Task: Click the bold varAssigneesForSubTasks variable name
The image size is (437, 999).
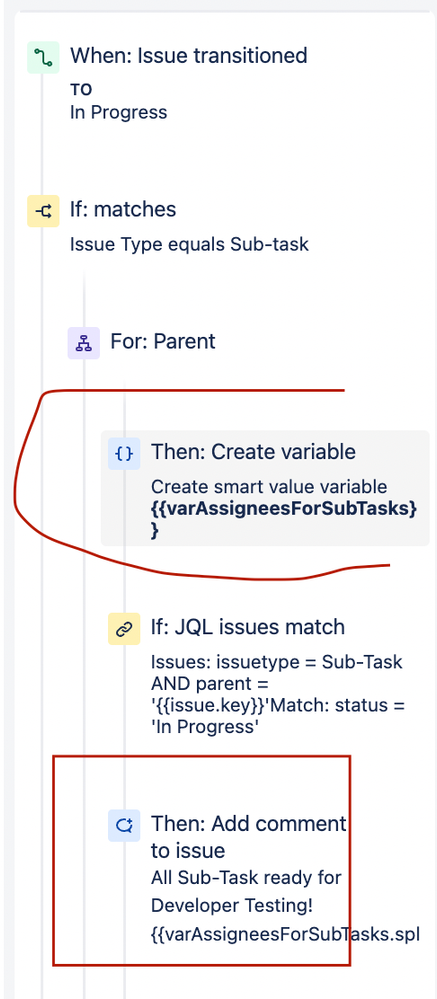Action: [284, 519]
